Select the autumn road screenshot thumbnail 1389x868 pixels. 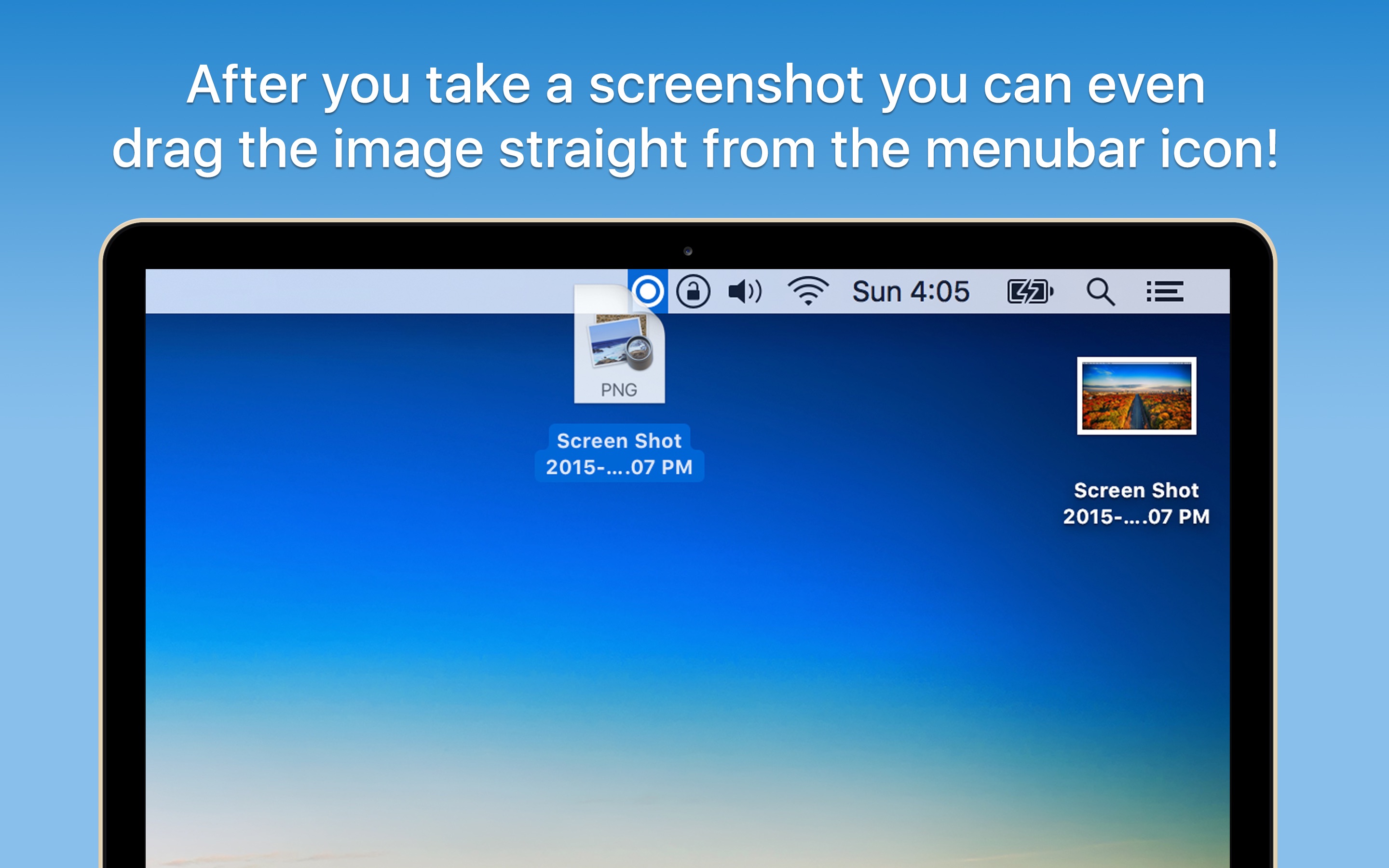click(1136, 395)
